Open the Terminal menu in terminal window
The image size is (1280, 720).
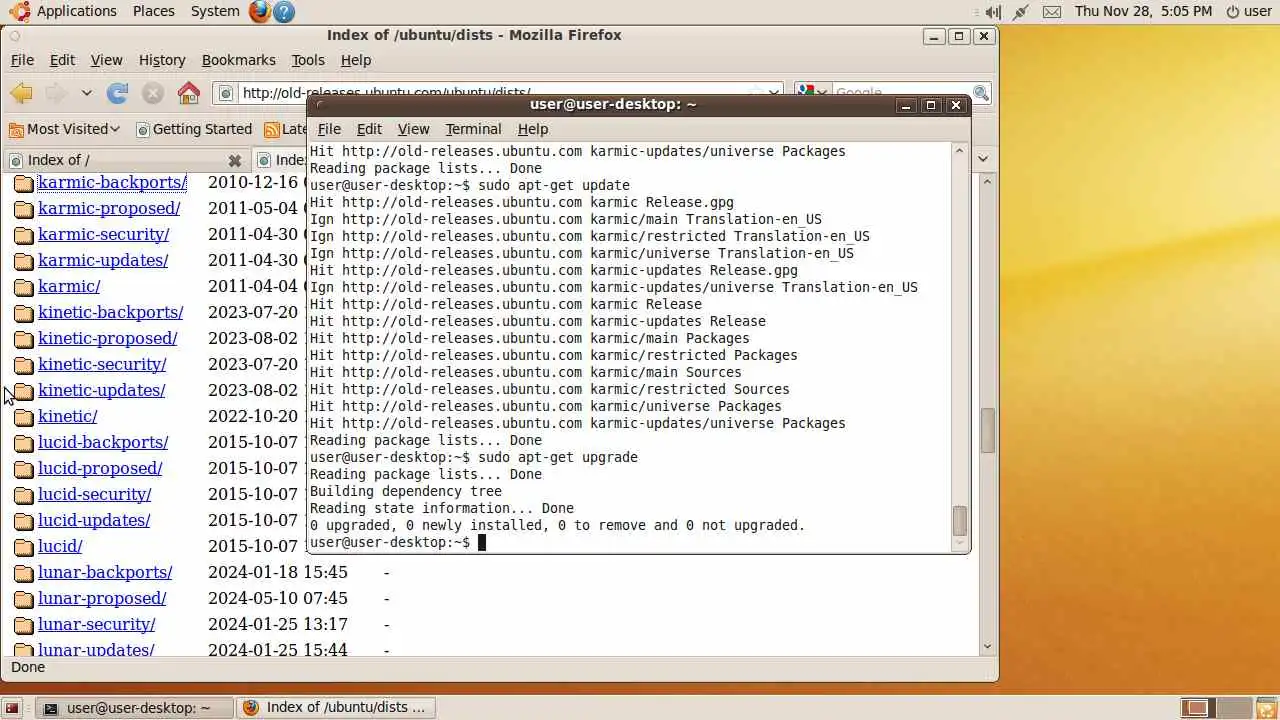pyautogui.click(x=473, y=129)
